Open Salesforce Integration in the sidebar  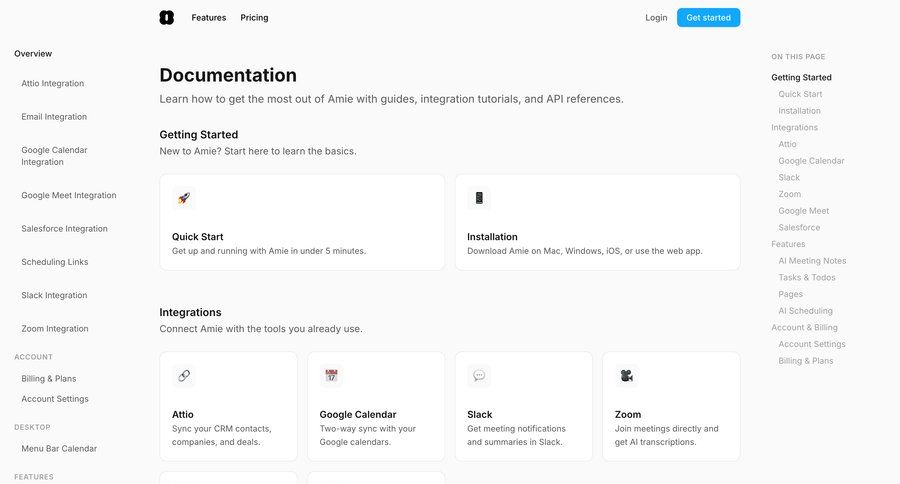click(64, 229)
